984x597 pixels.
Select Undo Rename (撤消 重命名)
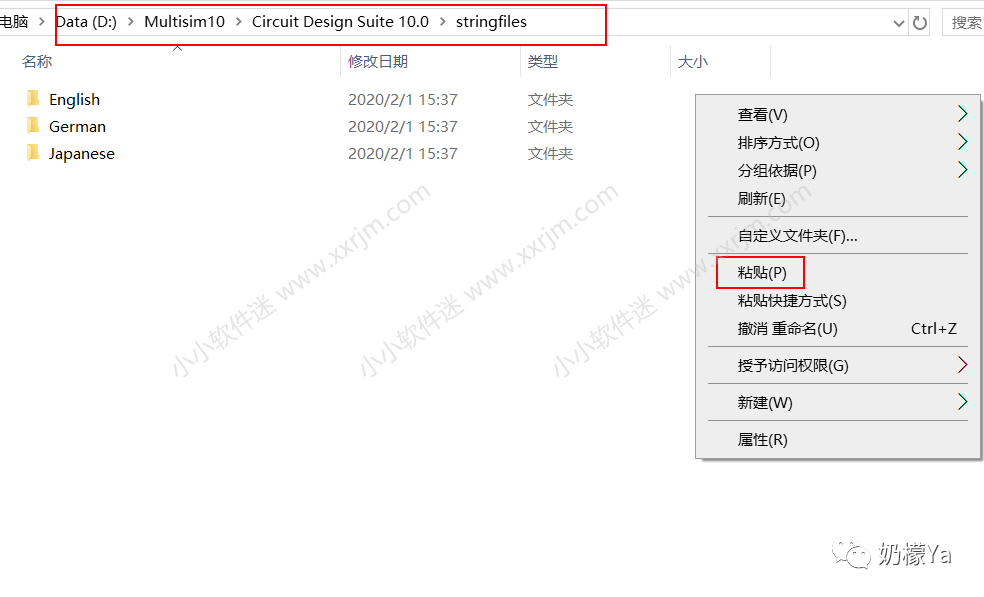[x=838, y=328]
